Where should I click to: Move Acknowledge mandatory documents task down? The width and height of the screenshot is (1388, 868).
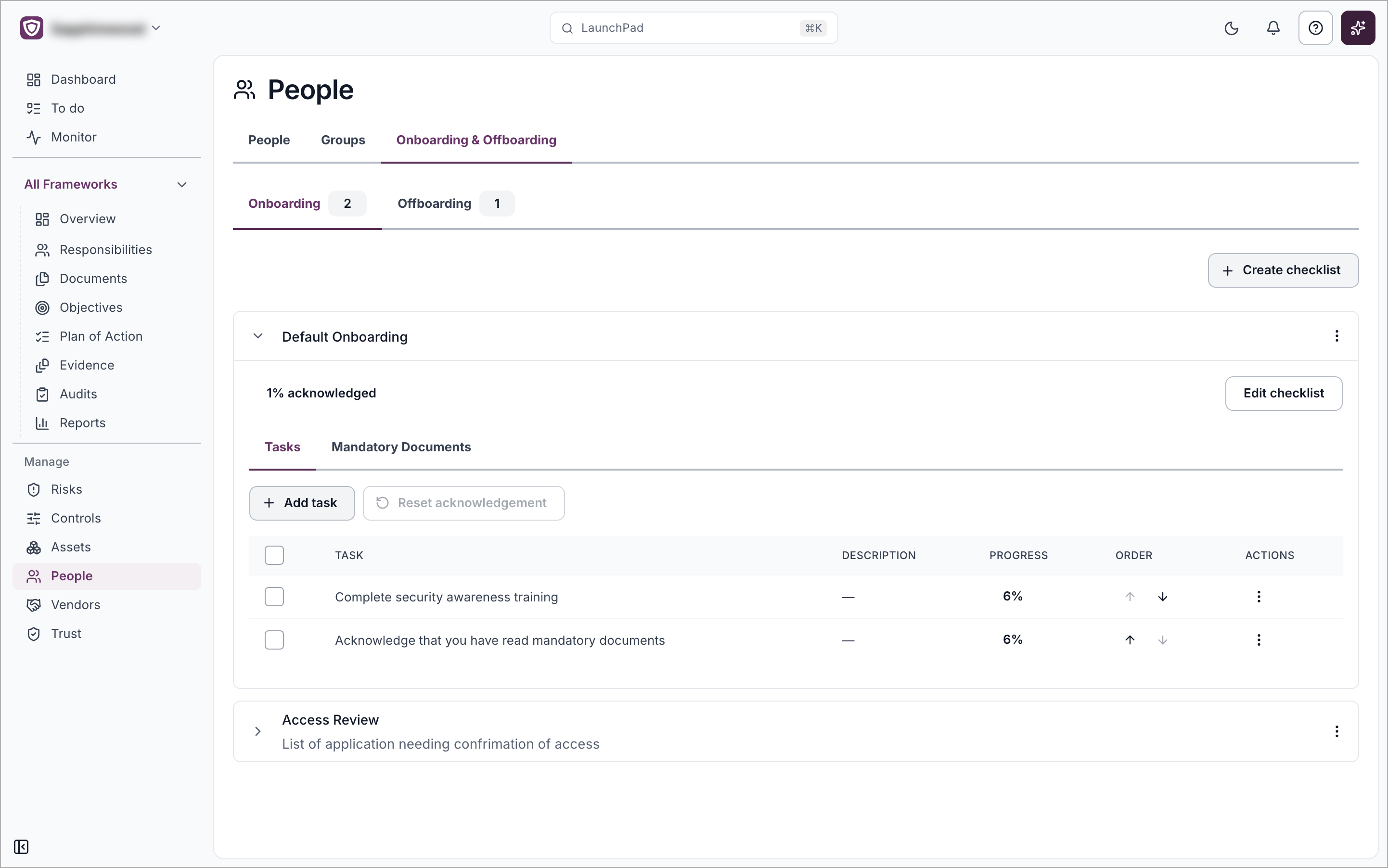1163,640
